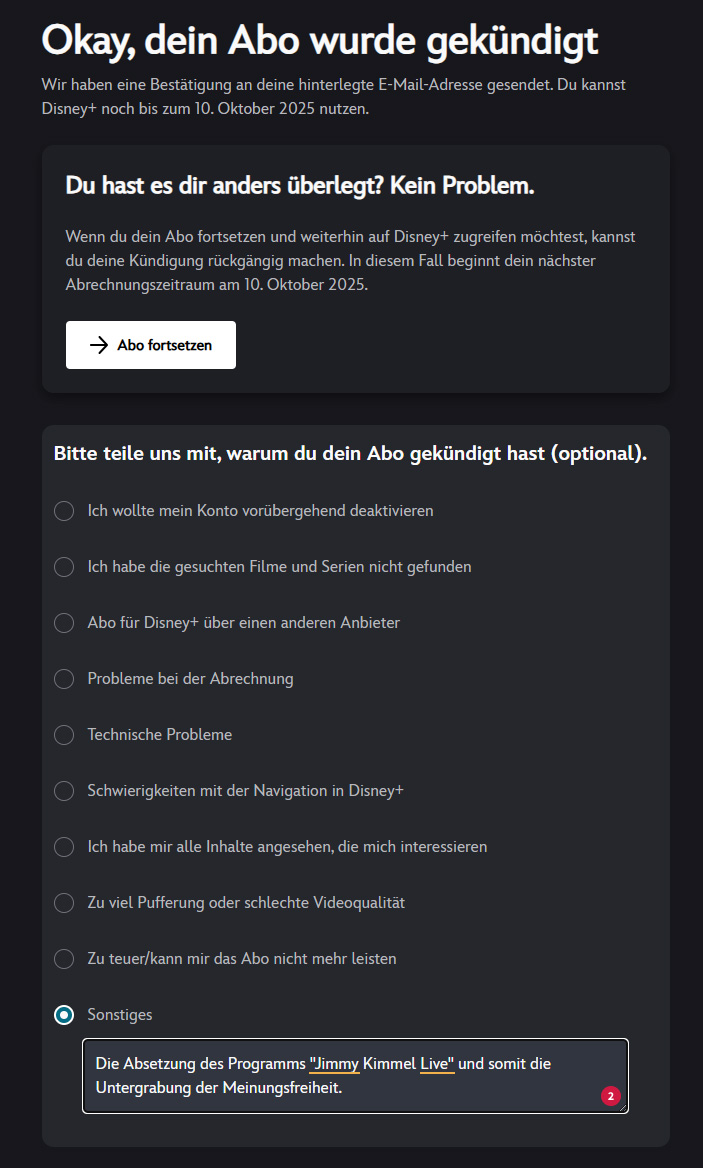Click the resize grip of the feedback textarea
This screenshot has width=703, height=1168.
click(623, 1108)
